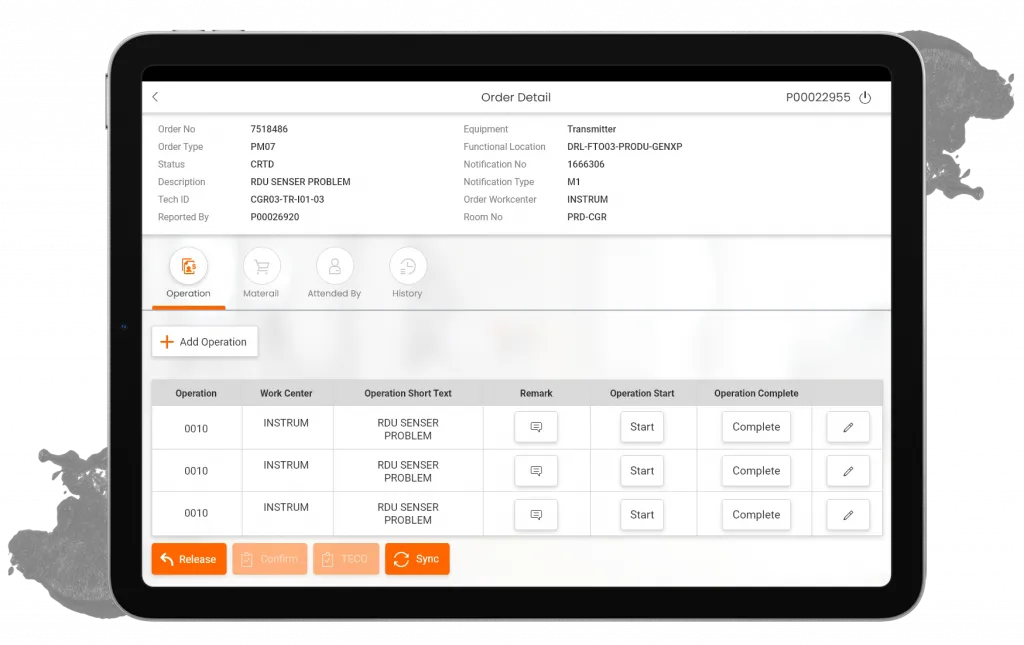The width and height of the screenshot is (1024, 645).
Task: Select Tech ID CGR03-TR-I01-03
Action: tap(287, 200)
